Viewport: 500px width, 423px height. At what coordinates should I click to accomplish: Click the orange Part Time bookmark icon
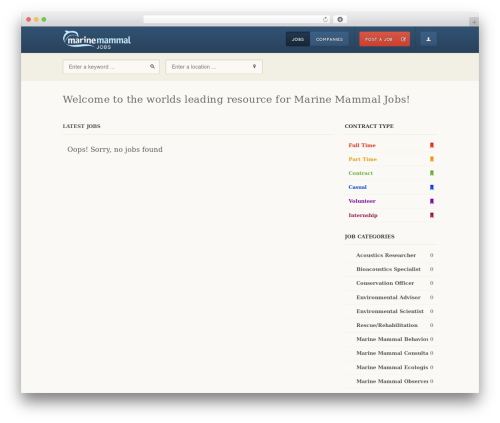[432, 159]
